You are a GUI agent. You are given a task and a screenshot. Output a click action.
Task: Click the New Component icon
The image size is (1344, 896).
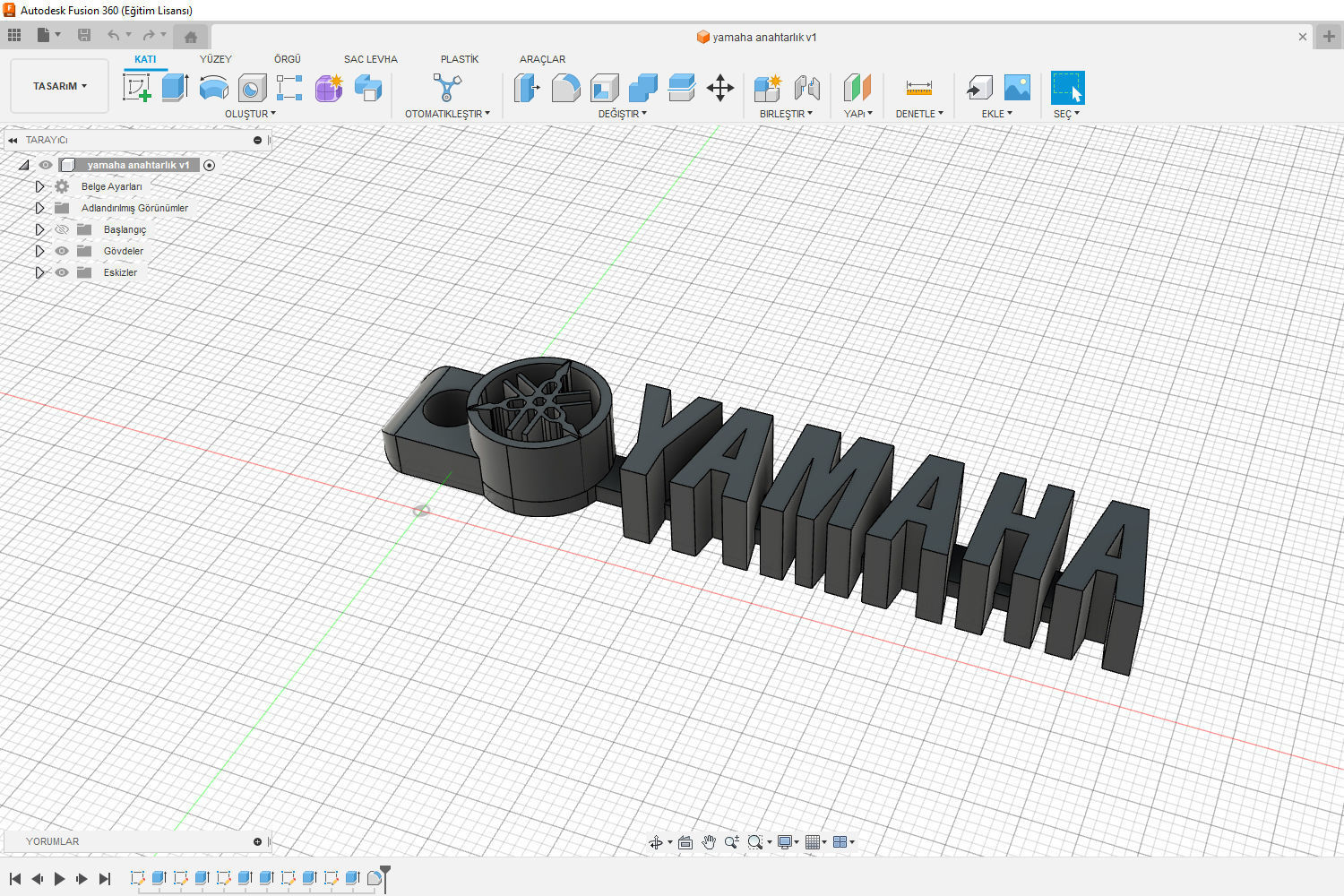pos(768,88)
